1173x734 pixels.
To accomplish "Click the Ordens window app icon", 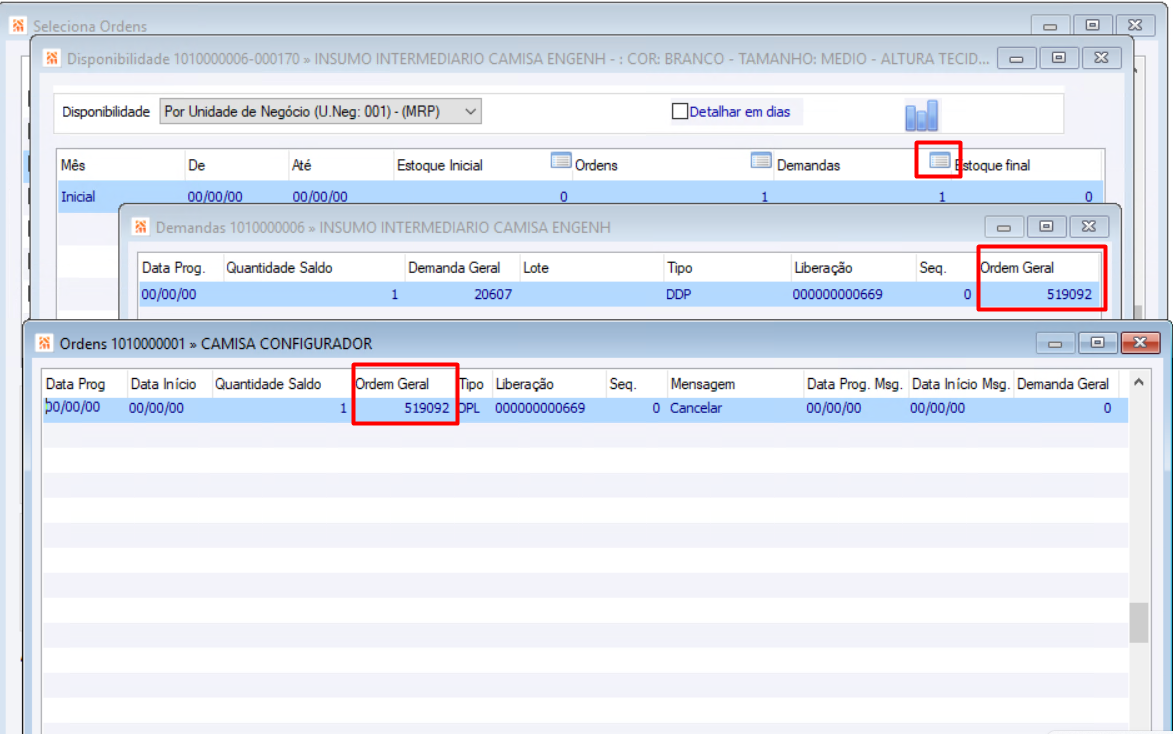I will point(44,343).
